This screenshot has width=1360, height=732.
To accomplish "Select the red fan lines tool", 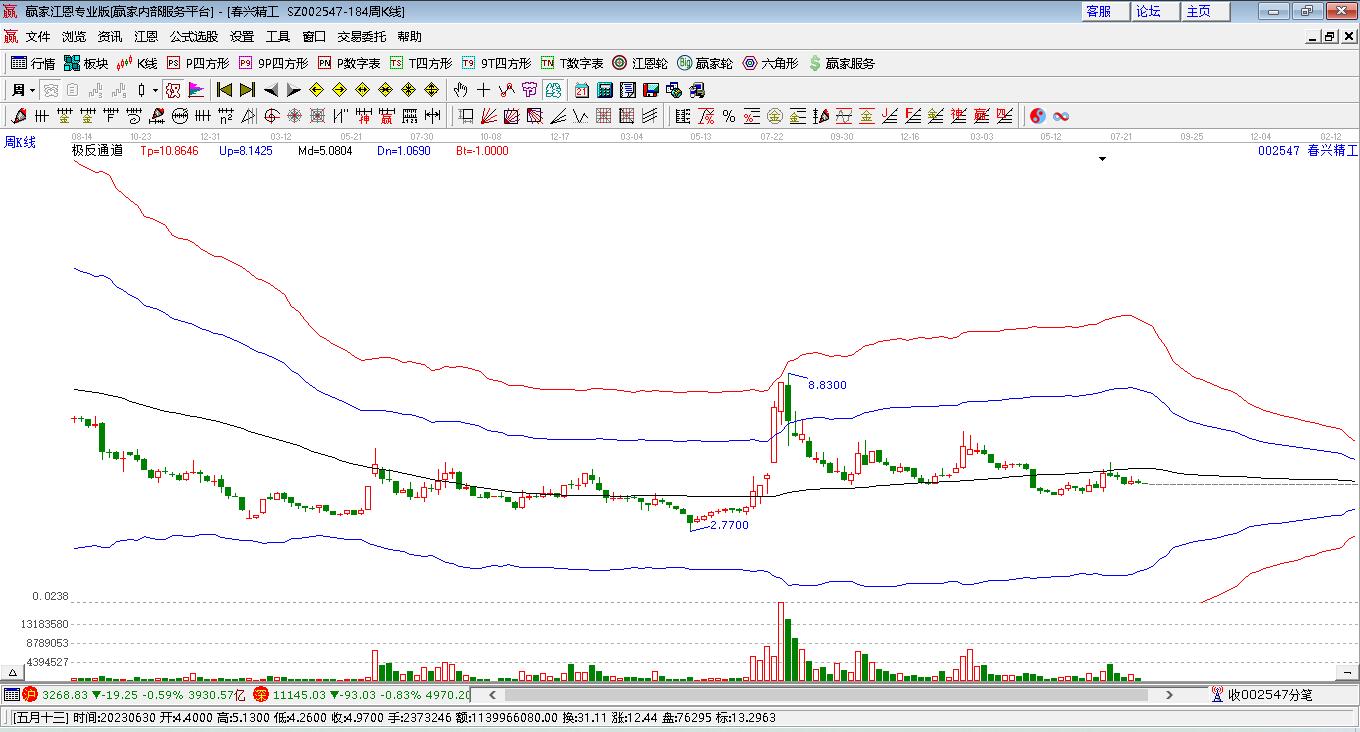I will click(x=489, y=116).
